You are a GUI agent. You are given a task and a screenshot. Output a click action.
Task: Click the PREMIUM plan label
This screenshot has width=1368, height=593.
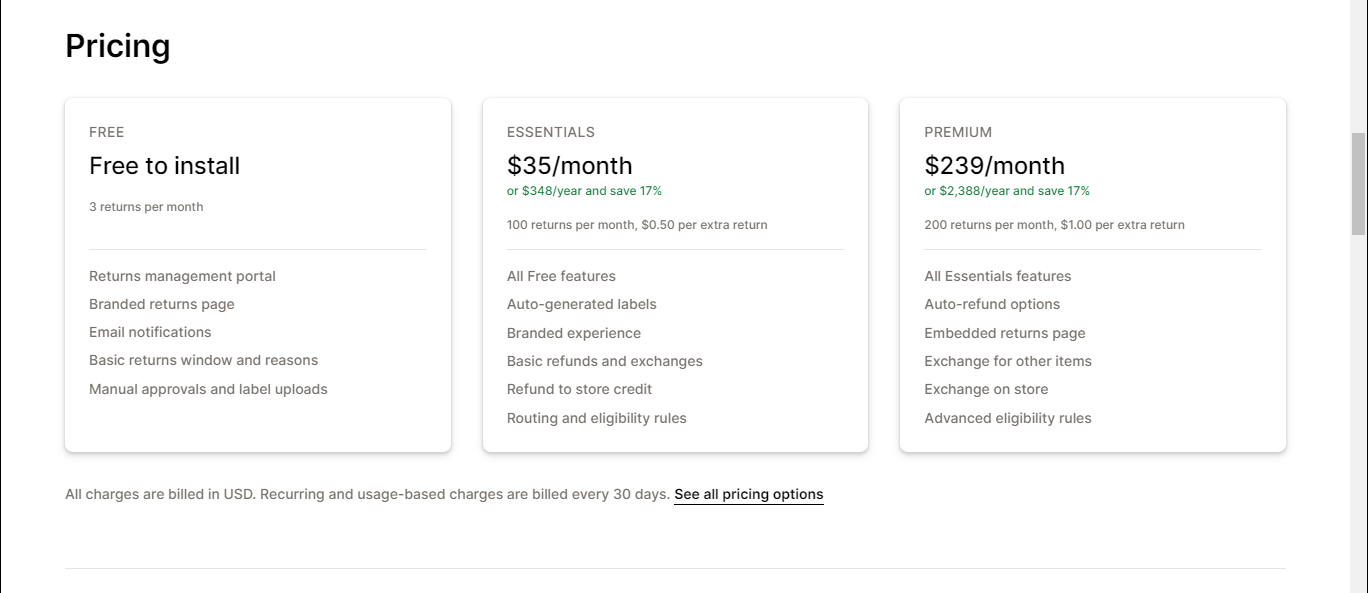(x=958, y=132)
